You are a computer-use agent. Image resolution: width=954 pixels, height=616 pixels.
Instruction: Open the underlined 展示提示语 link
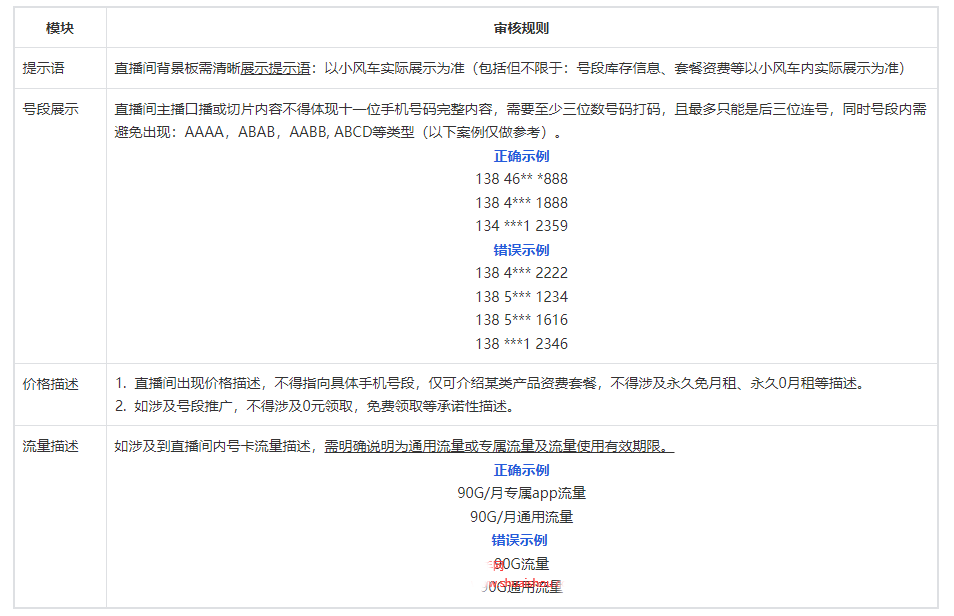click(x=274, y=69)
